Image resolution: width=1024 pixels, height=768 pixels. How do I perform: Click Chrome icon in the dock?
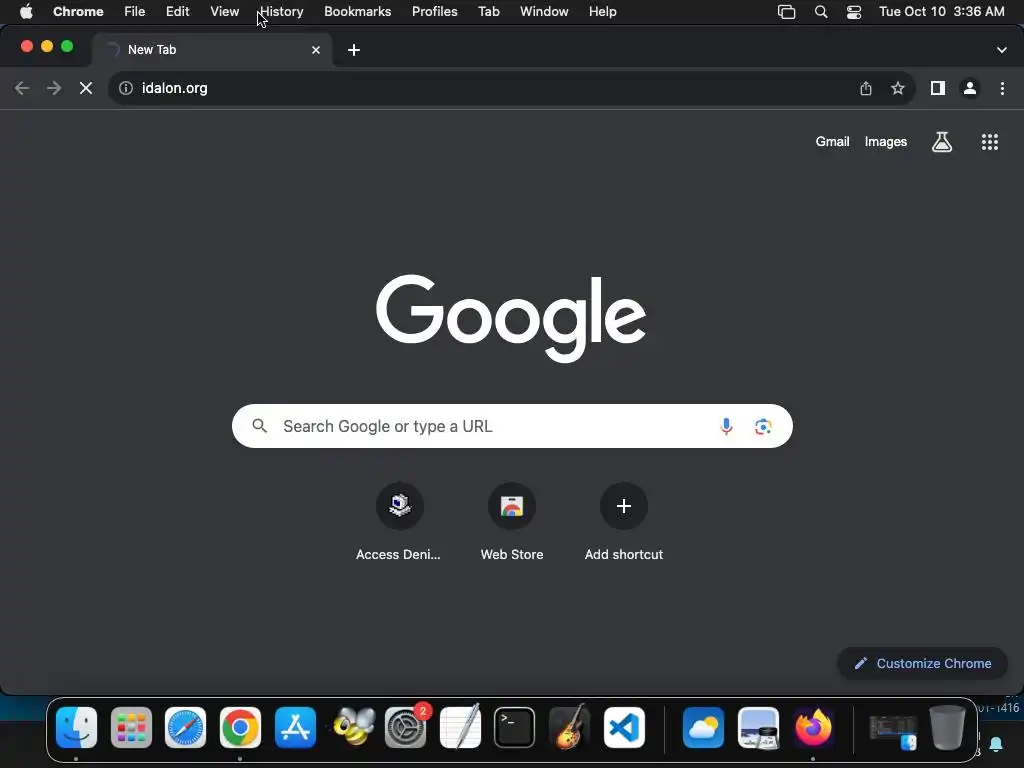click(240, 728)
